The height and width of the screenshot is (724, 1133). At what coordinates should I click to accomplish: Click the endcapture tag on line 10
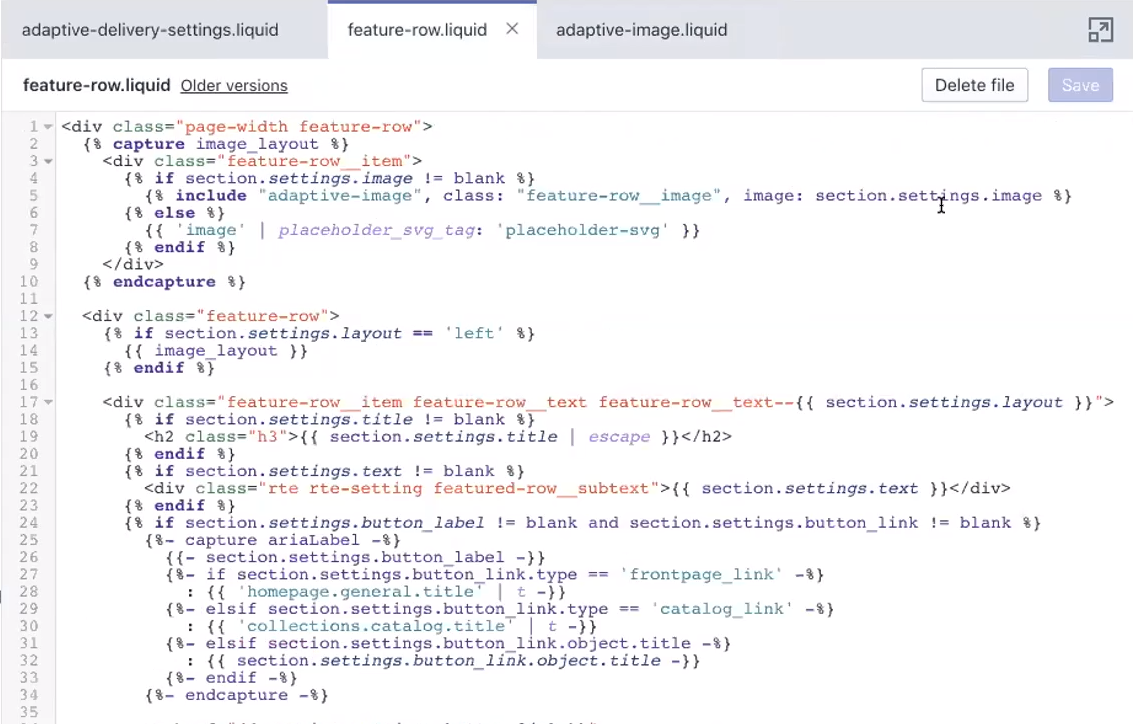(163, 281)
